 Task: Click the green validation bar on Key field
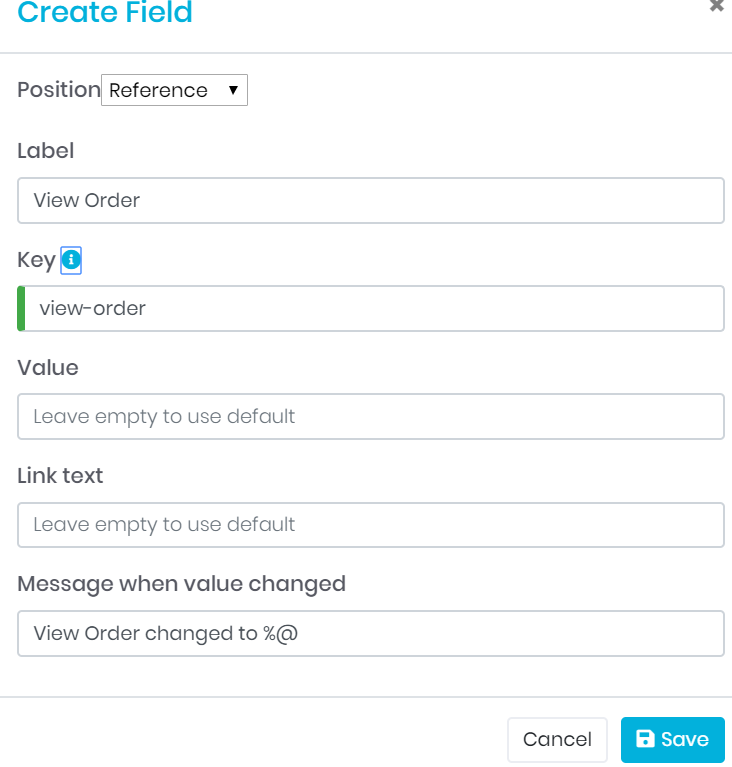coord(22,308)
